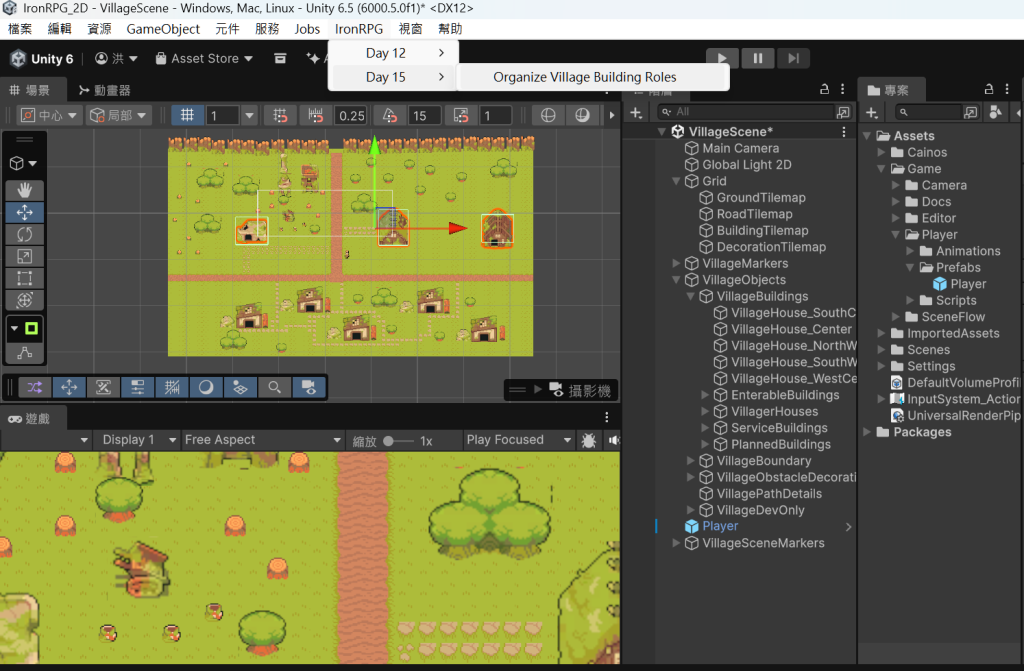Open the SceneFlow folder

(952, 317)
